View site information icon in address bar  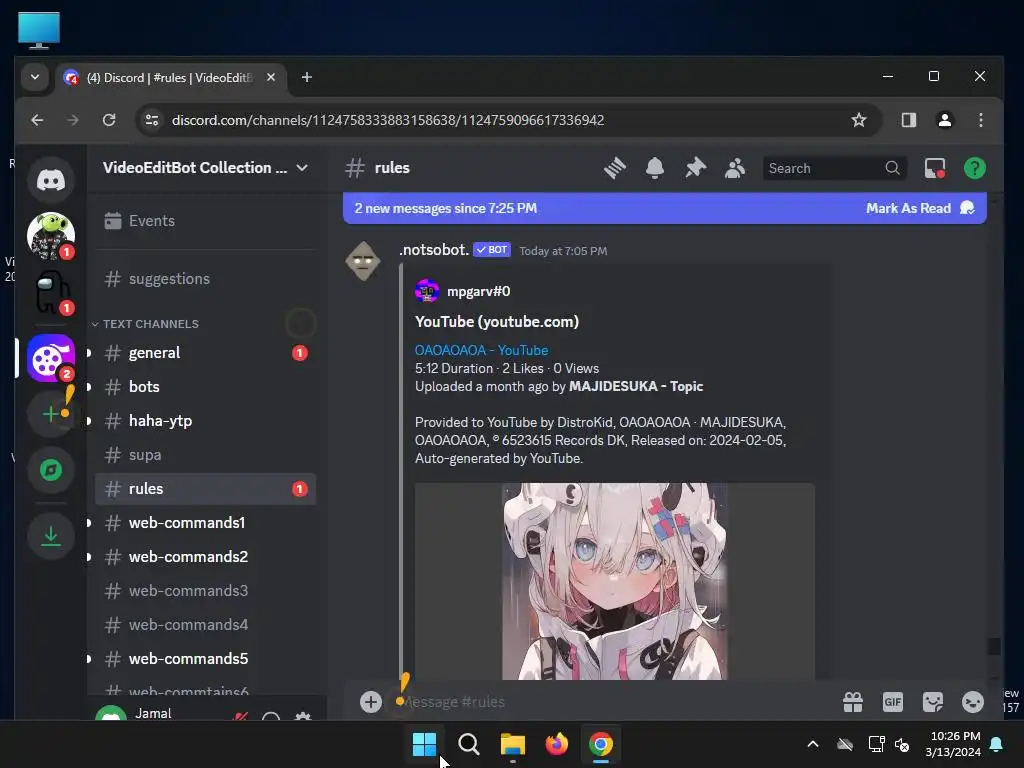(152, 120)
